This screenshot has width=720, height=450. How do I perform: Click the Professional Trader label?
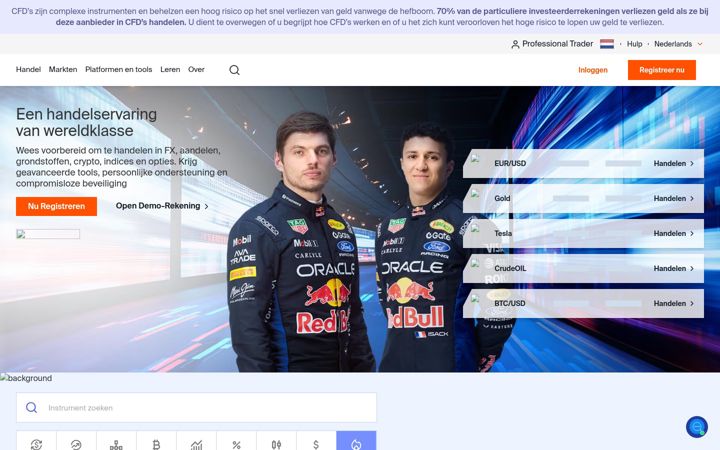557,44
